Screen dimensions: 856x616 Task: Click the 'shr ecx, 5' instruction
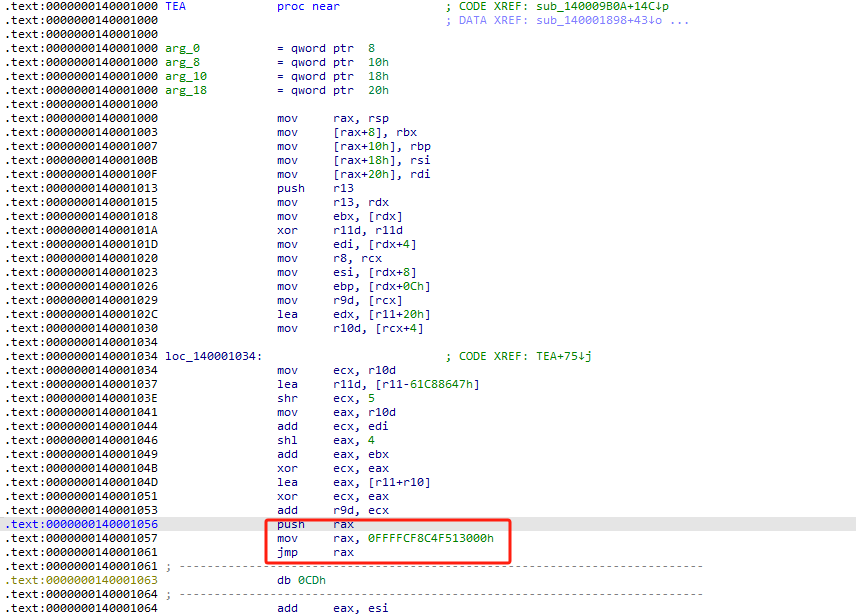(326, 399)
